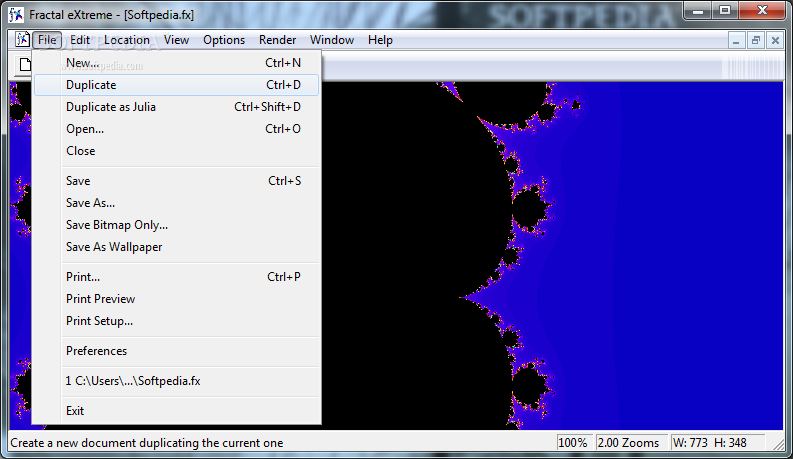The height and width of the screenshot is (459, 793).
Task: Minimize the Softpedia.fx document window
Action: point(736,40)
